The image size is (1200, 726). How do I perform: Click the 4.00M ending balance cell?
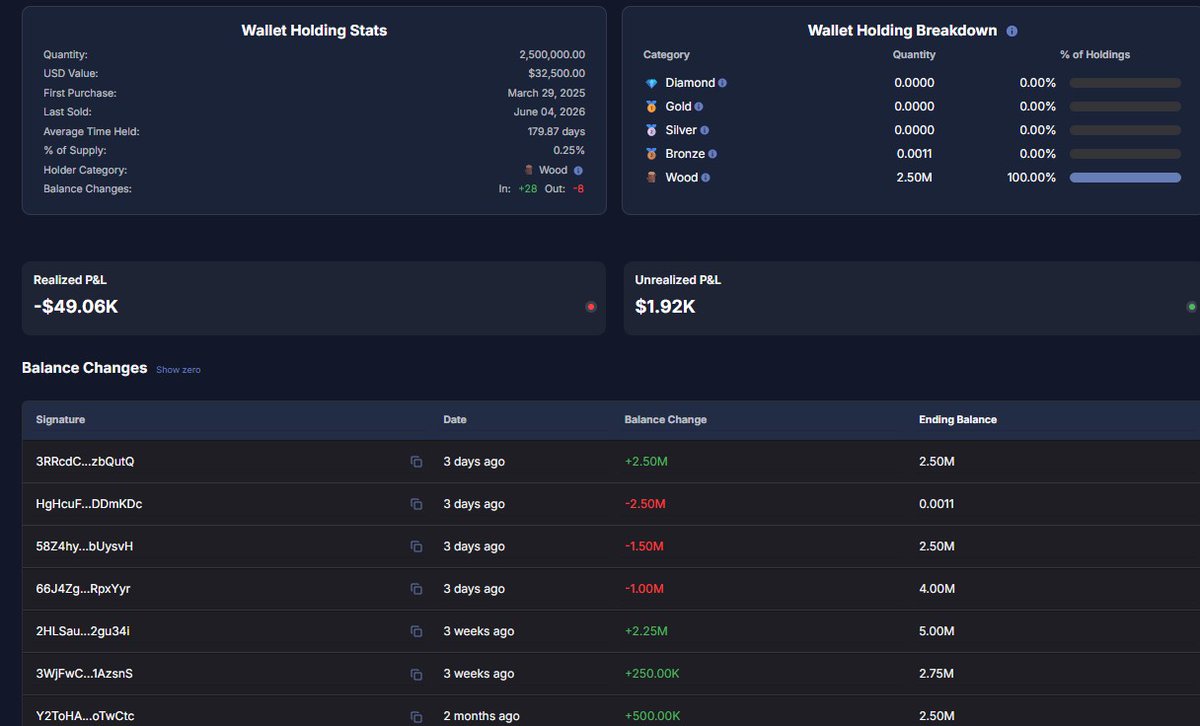(x=937, y=589)
